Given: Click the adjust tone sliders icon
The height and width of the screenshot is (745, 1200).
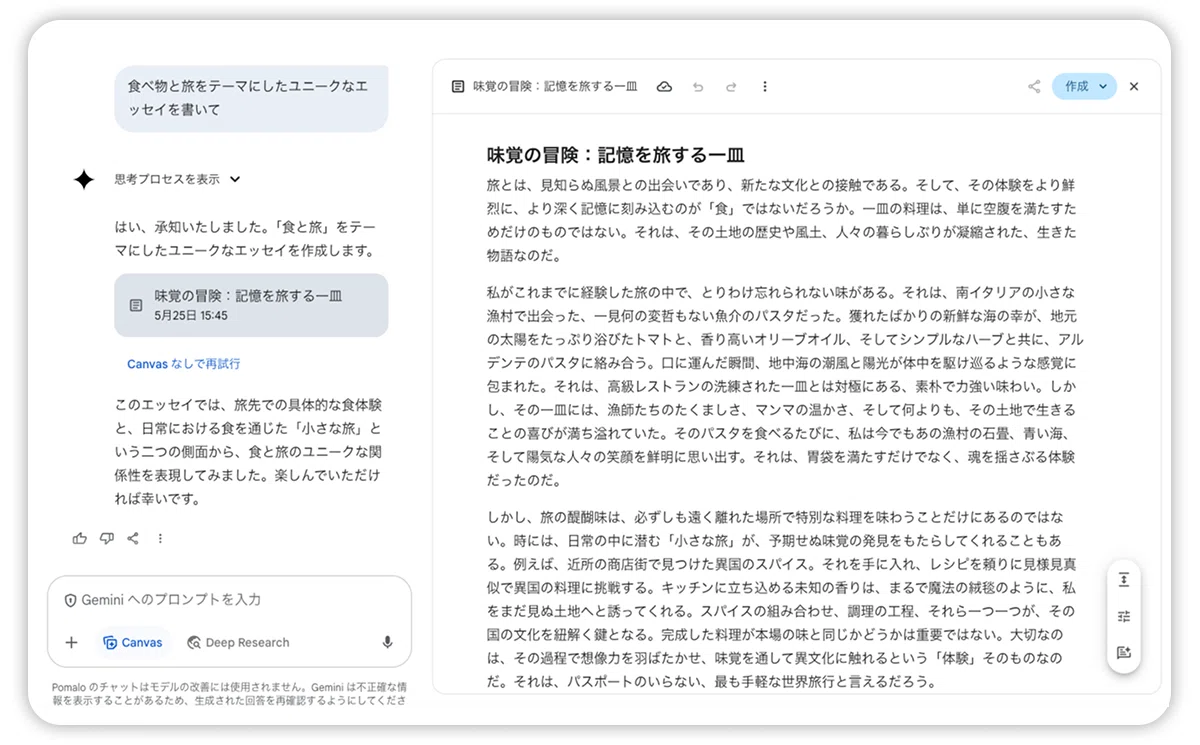Looking at the screenshot, I should 1124,616.
